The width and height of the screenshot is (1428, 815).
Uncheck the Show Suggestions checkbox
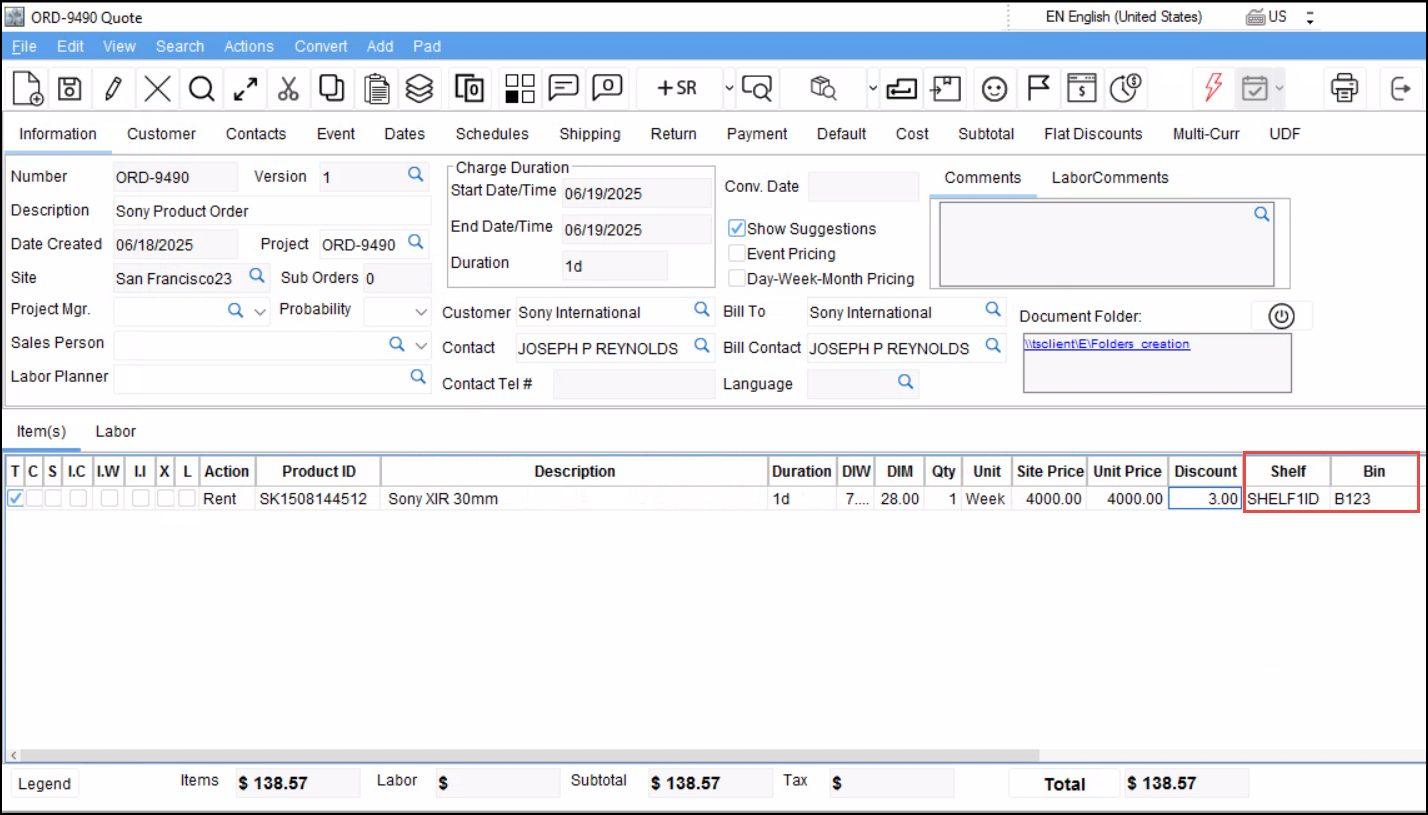pyautogui.click(x=737, y=228)
